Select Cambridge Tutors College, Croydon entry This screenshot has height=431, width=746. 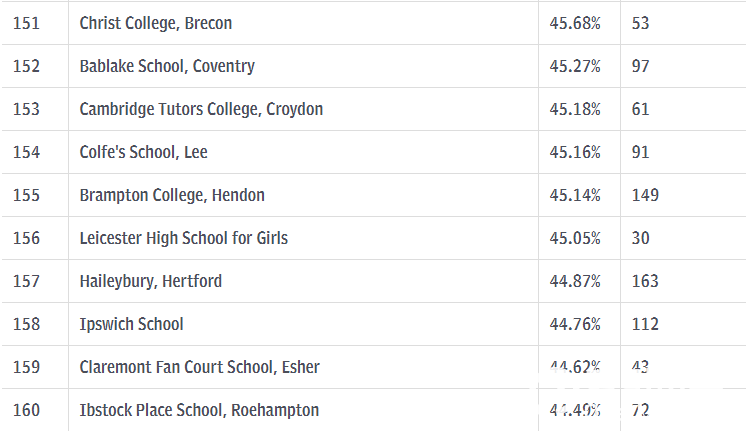click(201, 109)
